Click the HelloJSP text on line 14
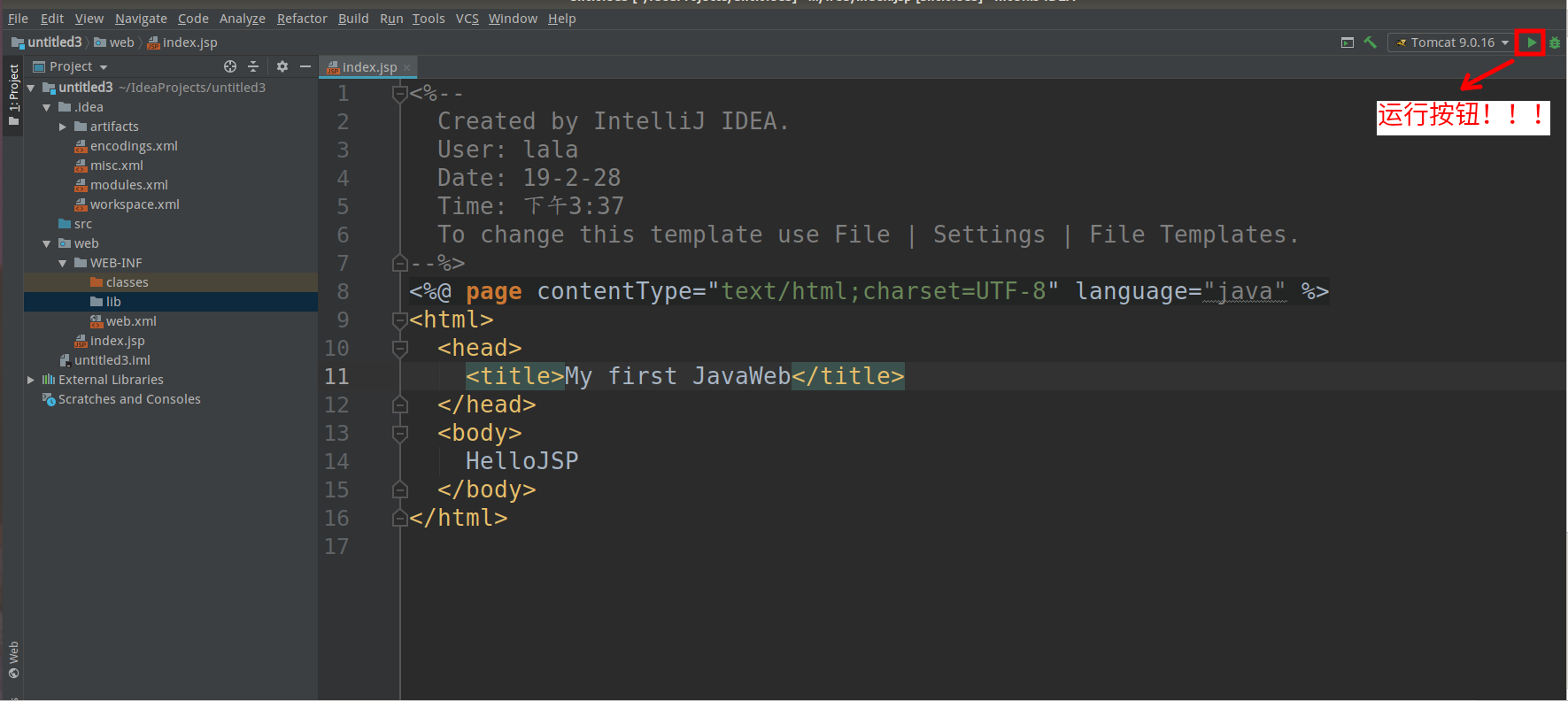This screenshot has height=701, width=1568. [x=521, y=461]
